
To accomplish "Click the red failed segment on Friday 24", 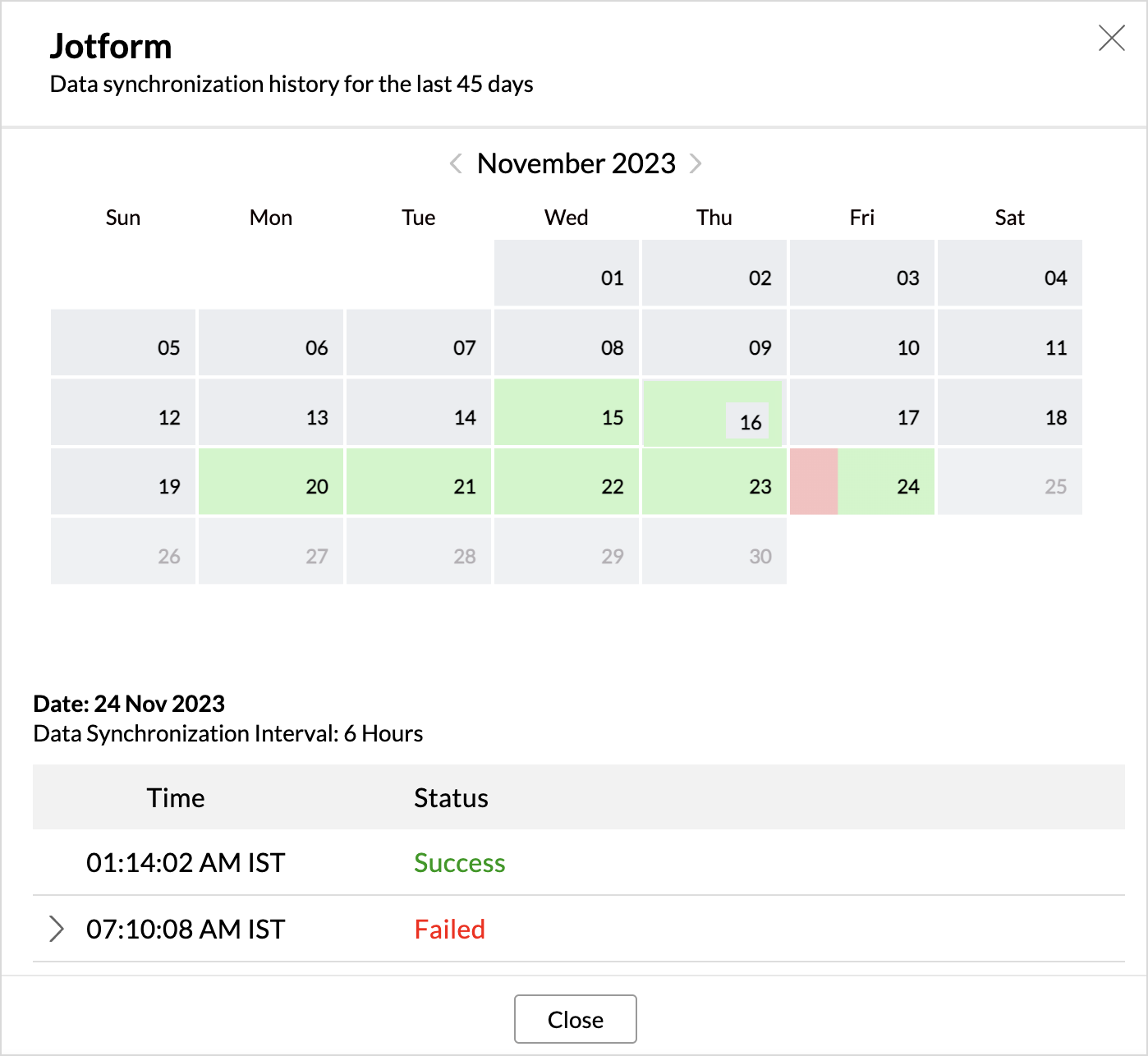I will (814, 482).
